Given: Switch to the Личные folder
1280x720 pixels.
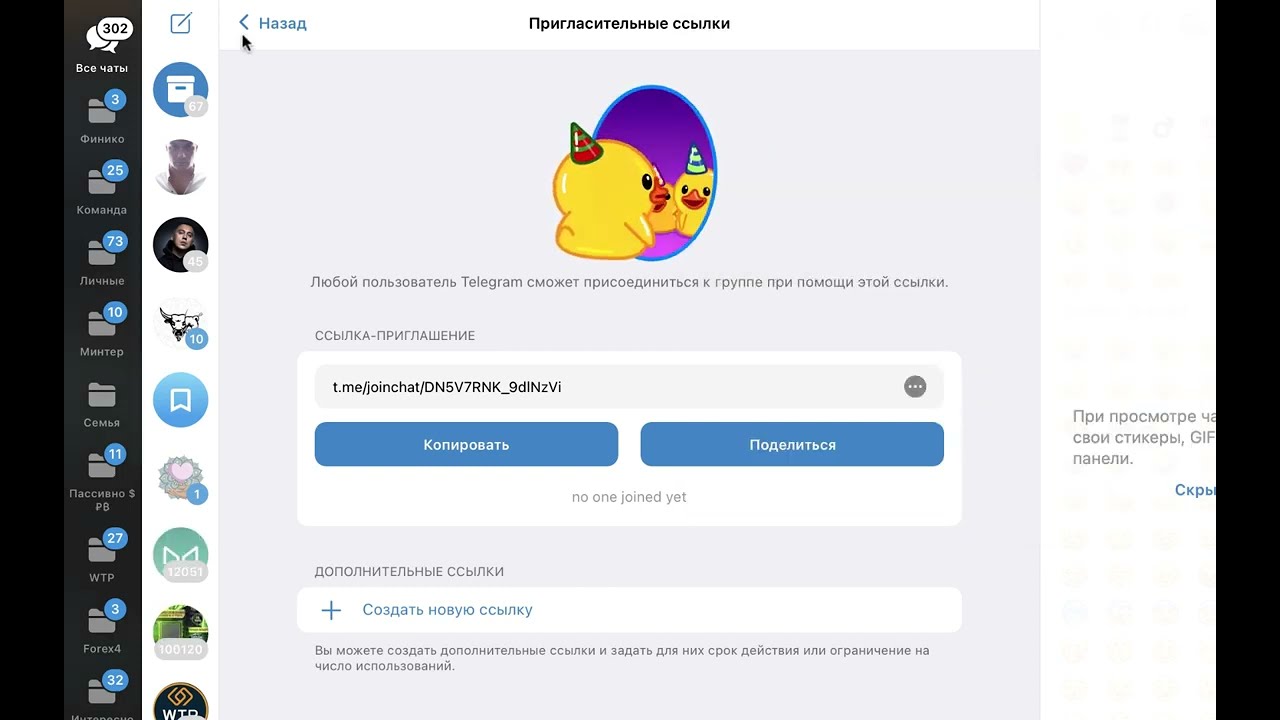Looking at the screenshot, I should coord(102,260).
